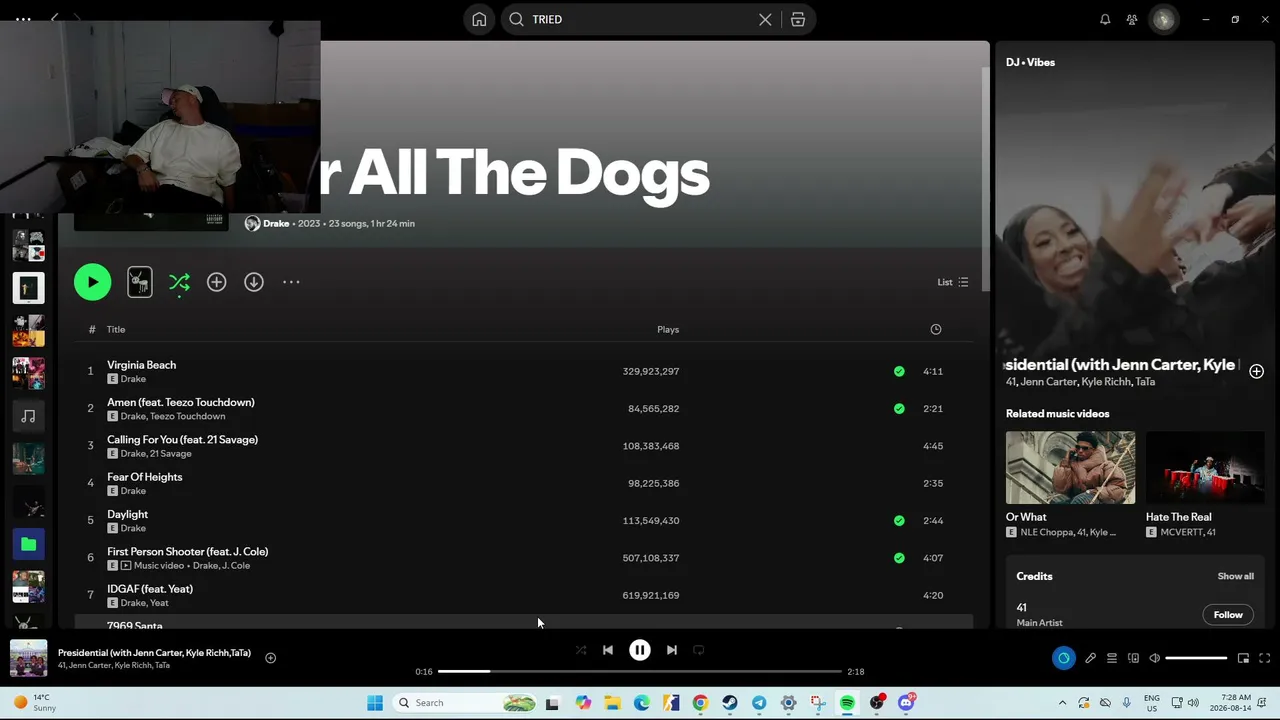Open the Browse icon beside search
Viewport: 1280px width, 720px height.
pos(798,19)
